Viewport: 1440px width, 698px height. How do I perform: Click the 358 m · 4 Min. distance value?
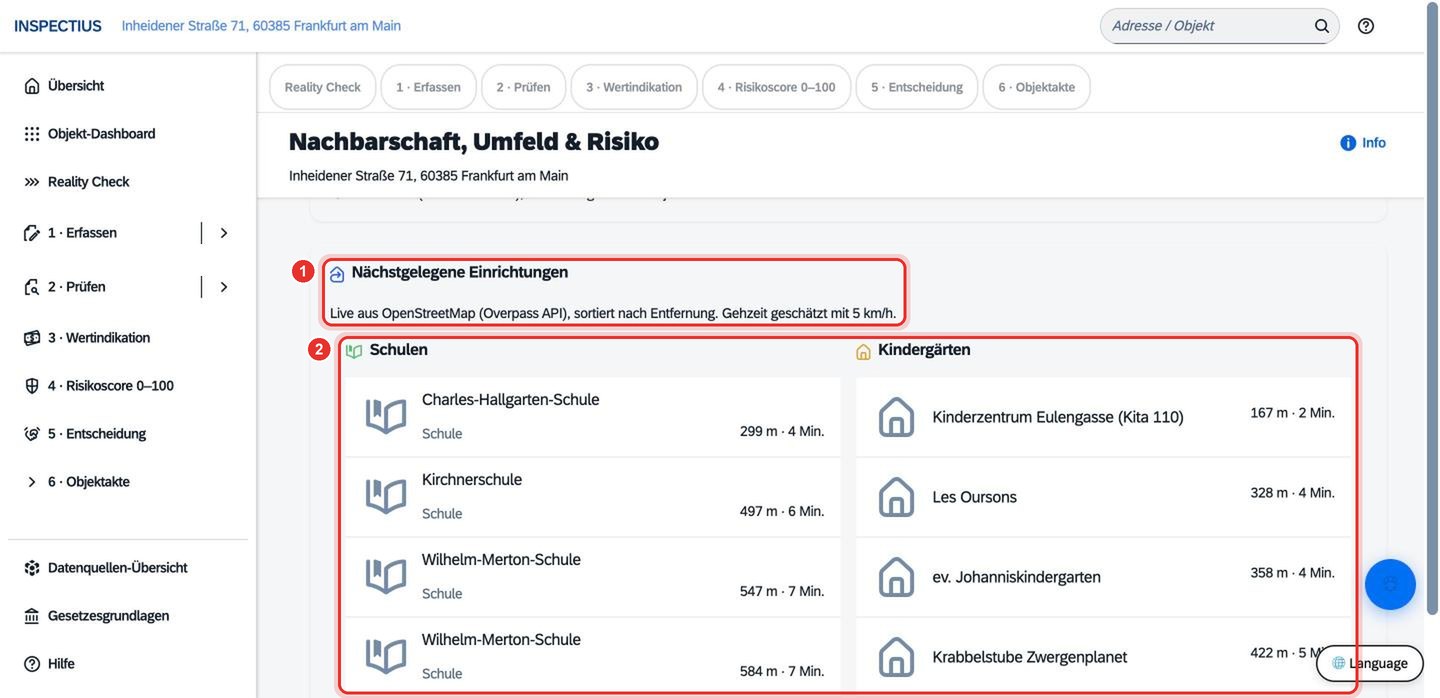click(x=1292, y=573)
